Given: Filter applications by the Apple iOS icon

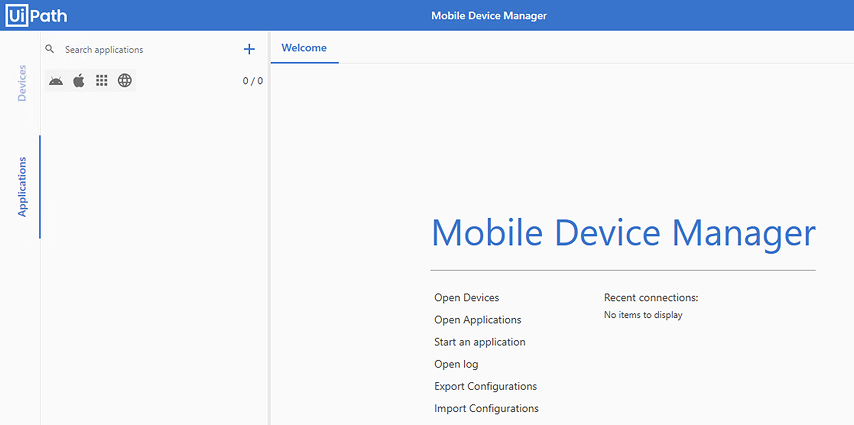Looking at the screenshot, I should (x=79, y=81).
